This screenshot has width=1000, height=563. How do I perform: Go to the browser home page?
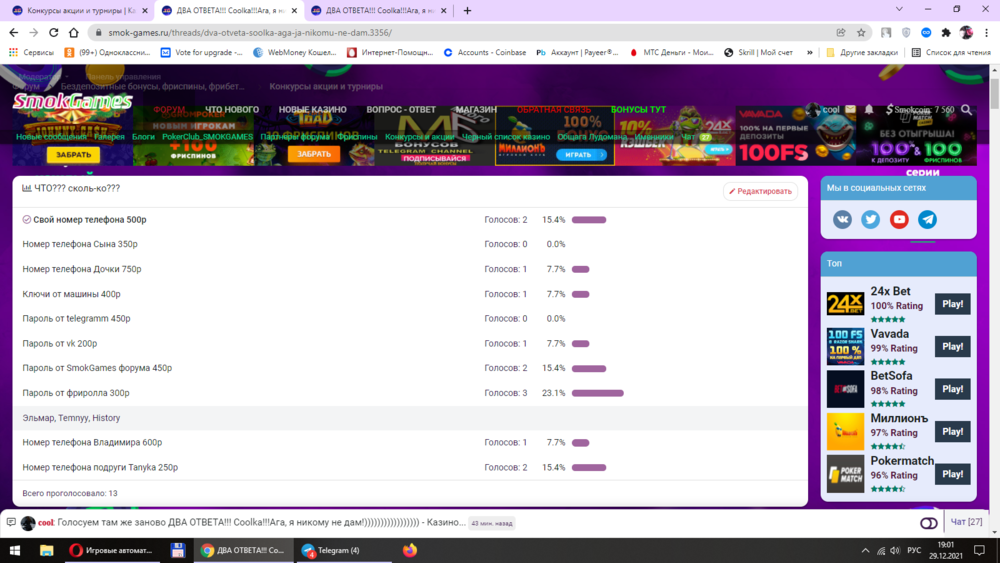click(x=74, y=33)
